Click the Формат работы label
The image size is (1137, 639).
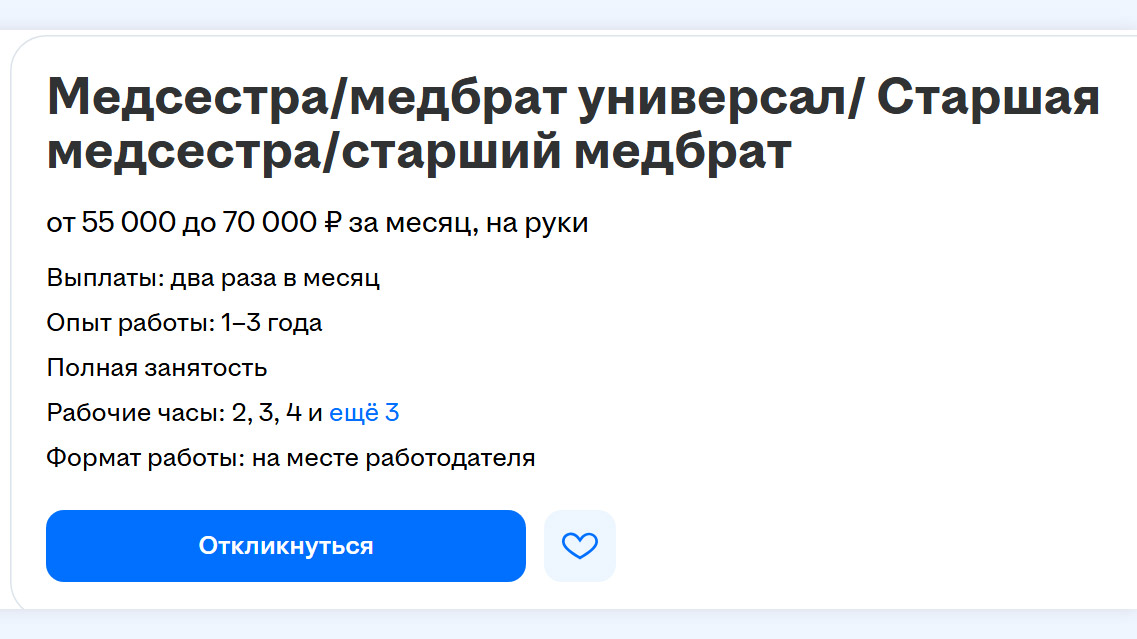click(146, 458)
